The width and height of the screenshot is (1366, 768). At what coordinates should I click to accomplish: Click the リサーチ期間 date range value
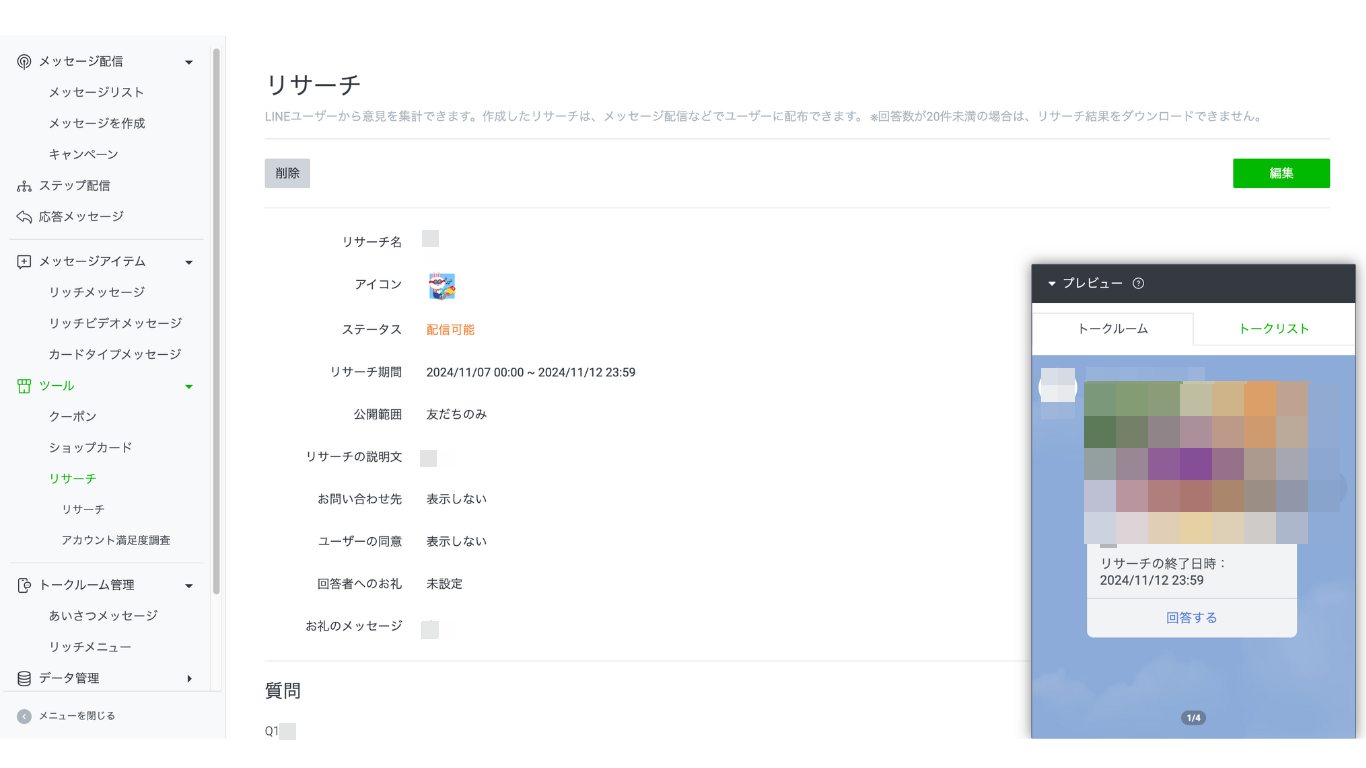531,373
